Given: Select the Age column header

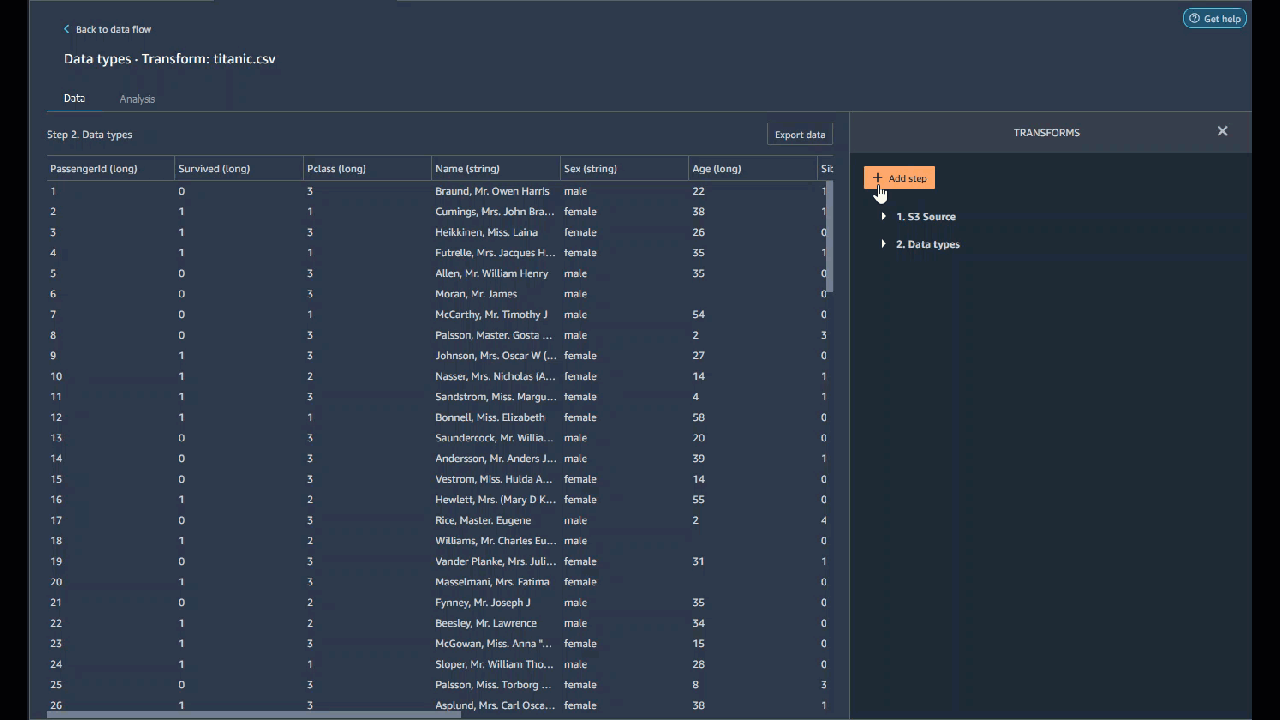Looking at the screenshot, I should pyautogui.click(x=716, y=169).
